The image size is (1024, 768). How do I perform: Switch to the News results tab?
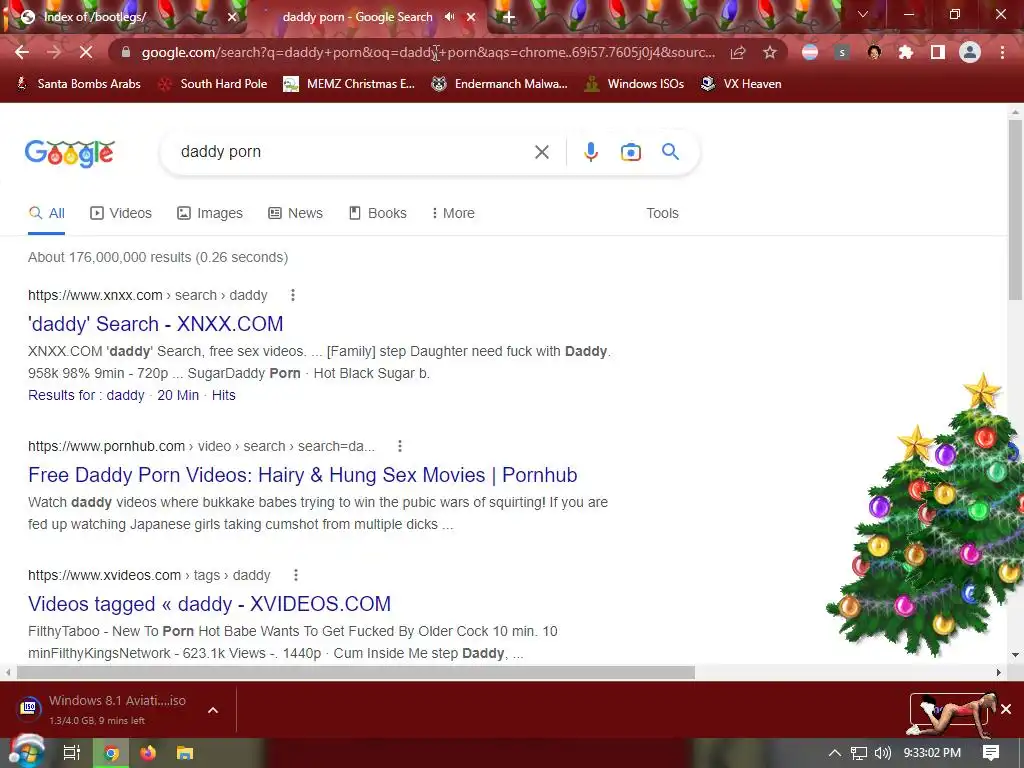coord(295,214)
